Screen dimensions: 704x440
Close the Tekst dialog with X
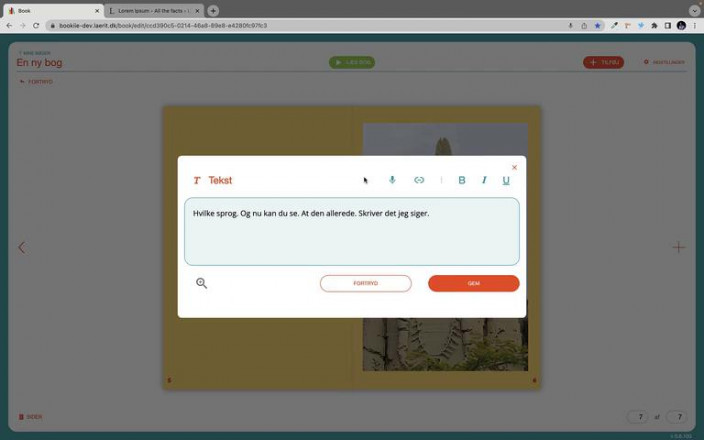coord(514,167)
